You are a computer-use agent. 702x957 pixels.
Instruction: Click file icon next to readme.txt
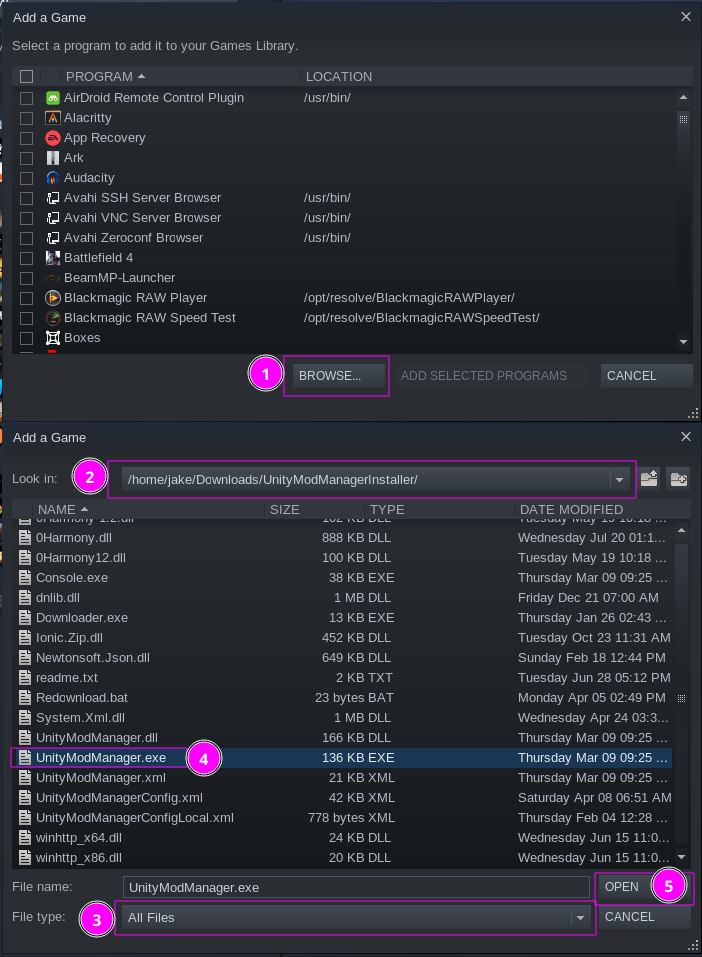click(25, 677)
